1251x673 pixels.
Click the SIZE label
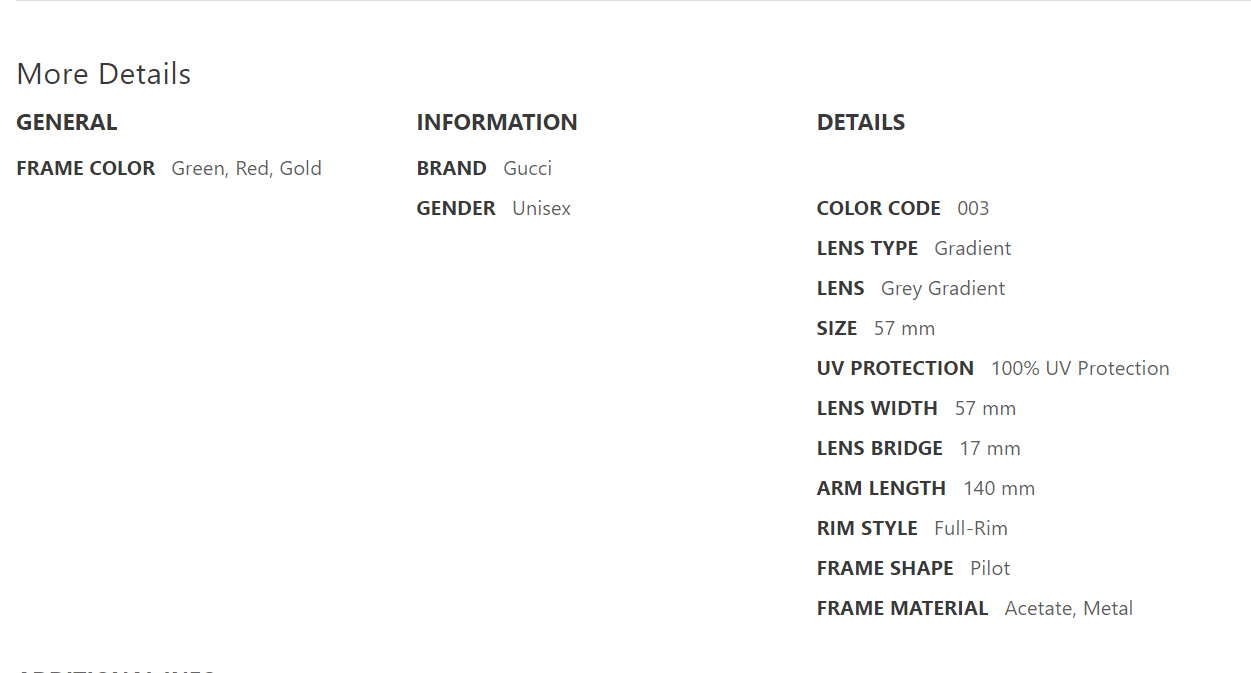pos(837,328)
